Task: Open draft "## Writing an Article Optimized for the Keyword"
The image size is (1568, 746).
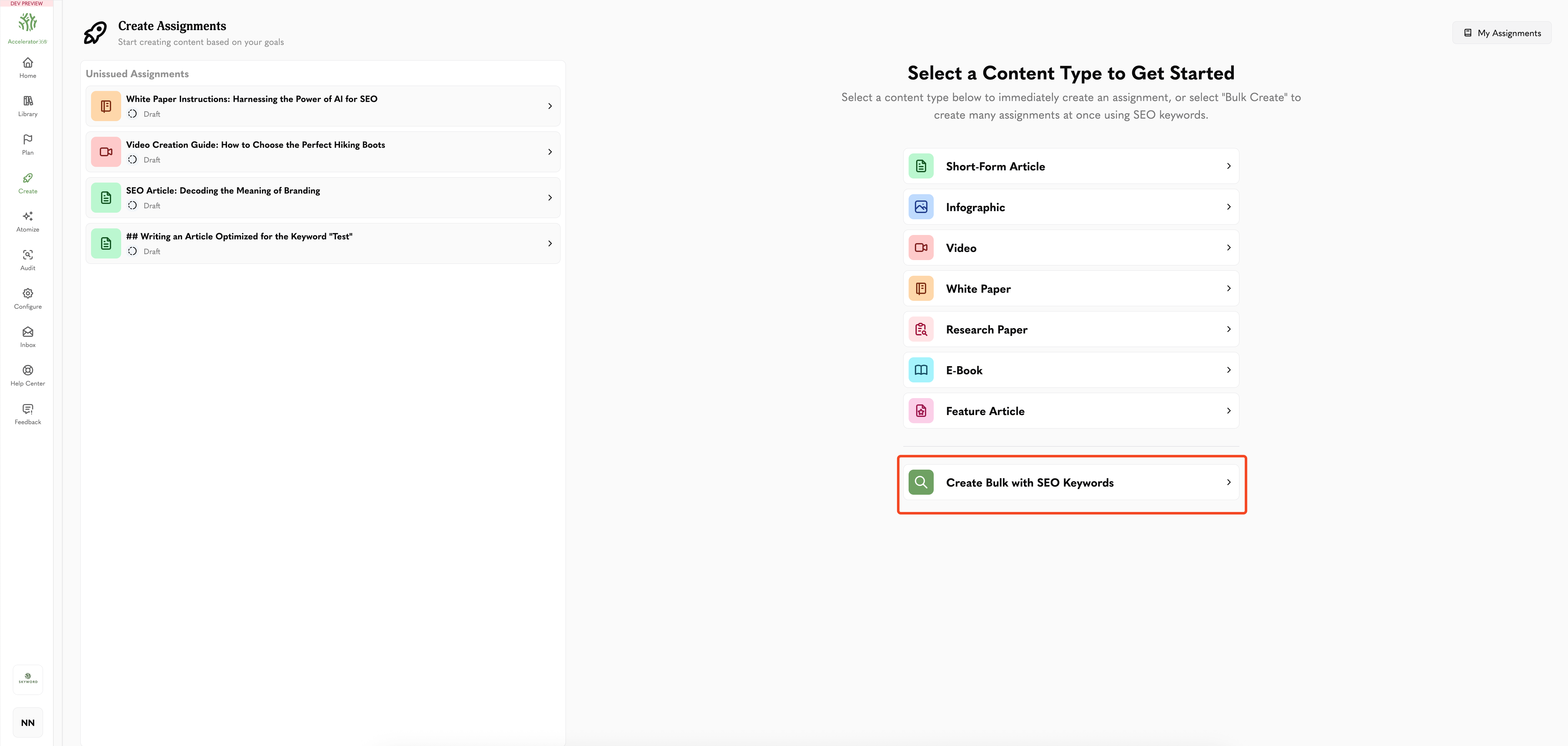Action: coord(323,243)
